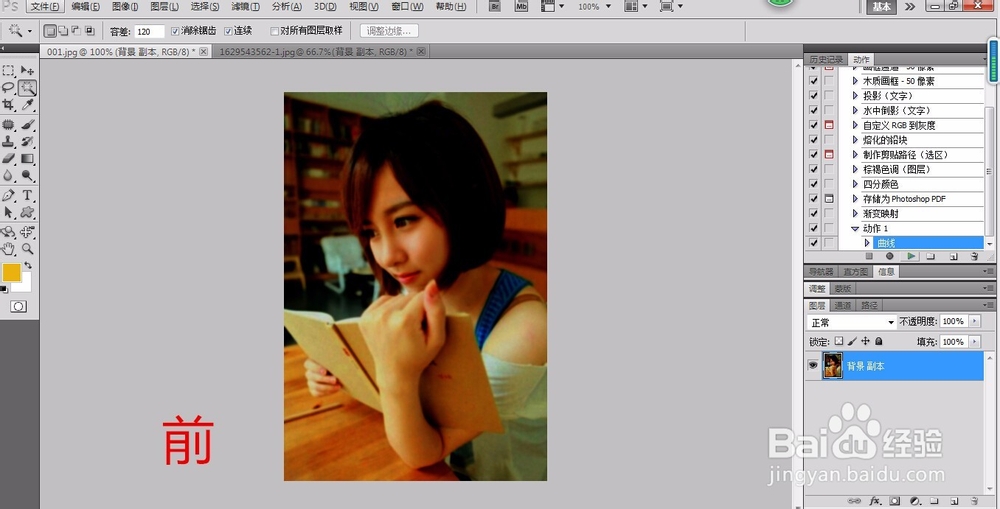
Task: Create new fill or adjustment layer
Action: (915, 501)
